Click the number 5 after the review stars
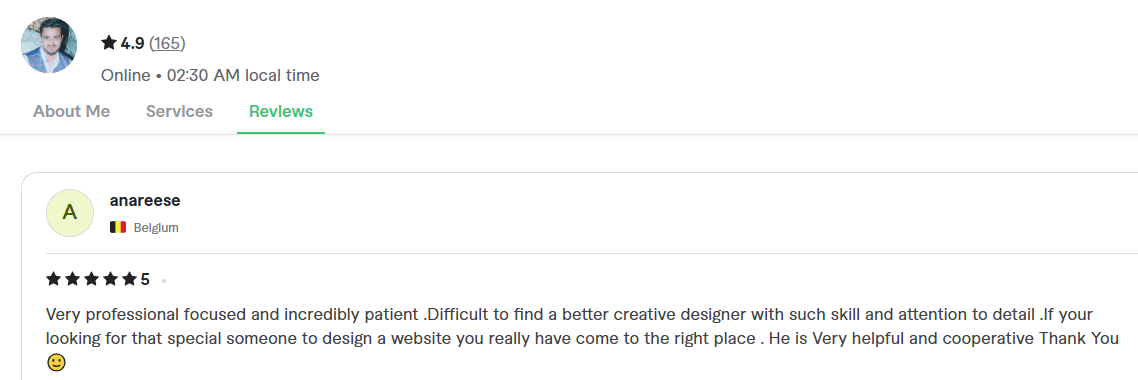 [x=145, y=280]
